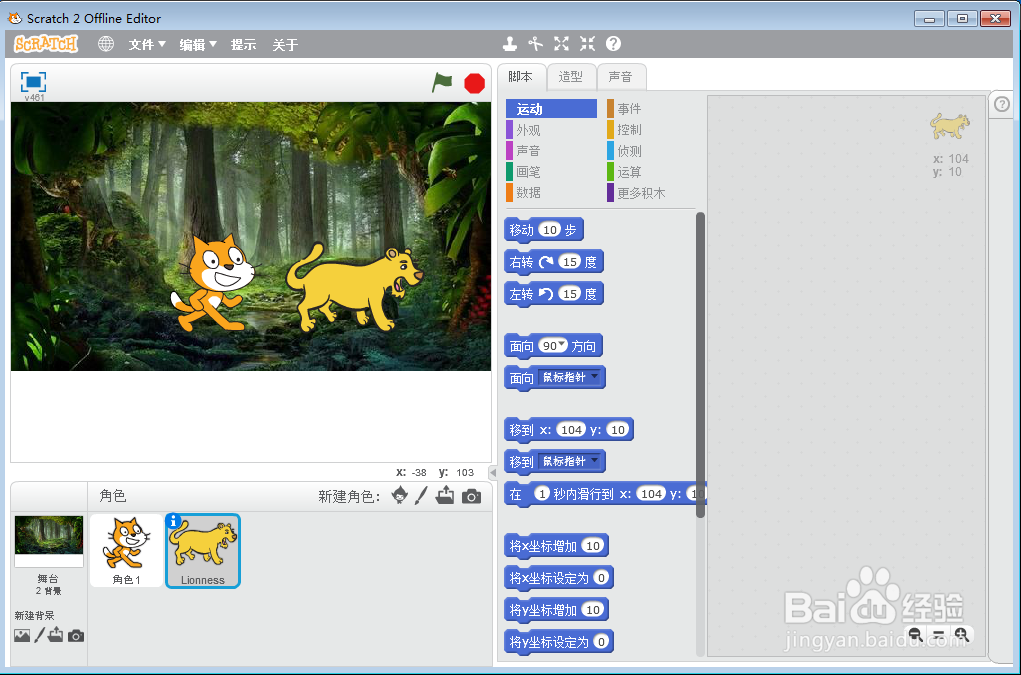Open the 提示 menu
The width and height of the screenshot is (1021, 675).
[x=243, y=44]
